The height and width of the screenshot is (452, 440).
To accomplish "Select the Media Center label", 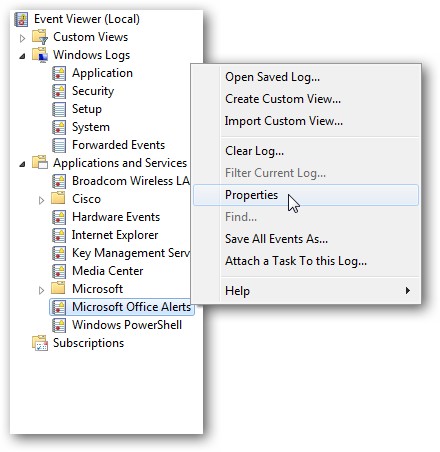I will coord(108,271).
